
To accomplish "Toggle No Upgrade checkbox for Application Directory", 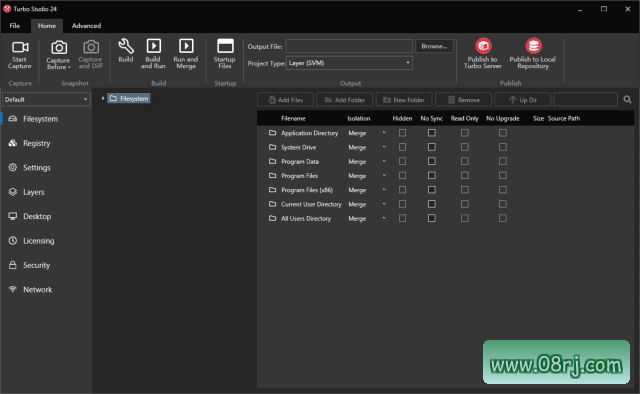I will pos(503,133).
